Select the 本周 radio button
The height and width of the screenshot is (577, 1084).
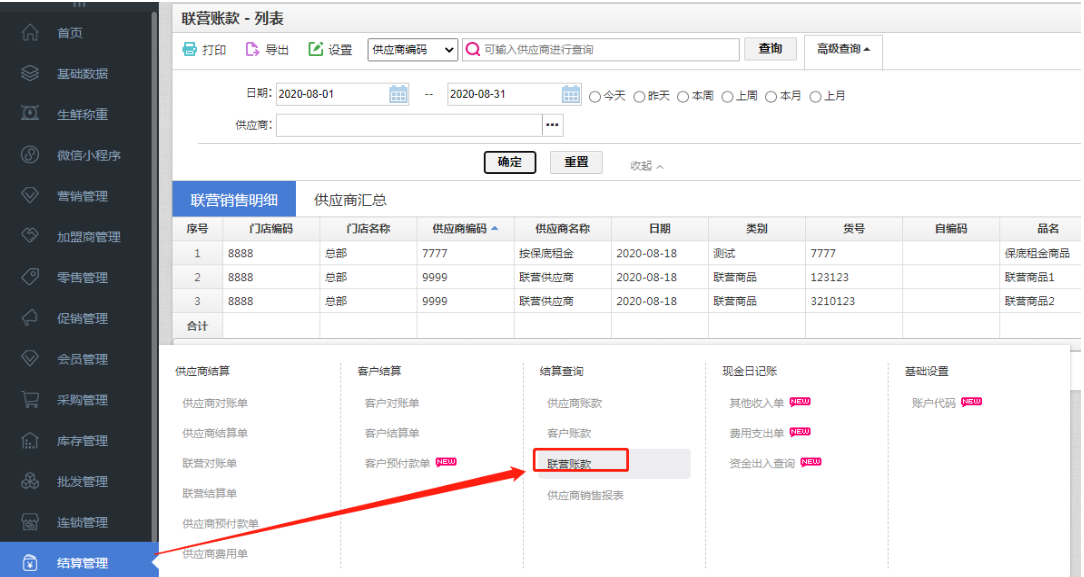[683, 97]
